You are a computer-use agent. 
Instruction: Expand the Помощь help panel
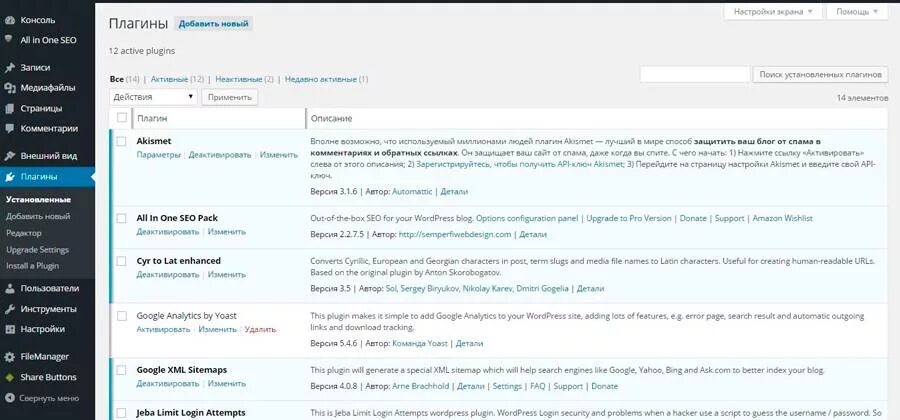(x=857, y=11)
